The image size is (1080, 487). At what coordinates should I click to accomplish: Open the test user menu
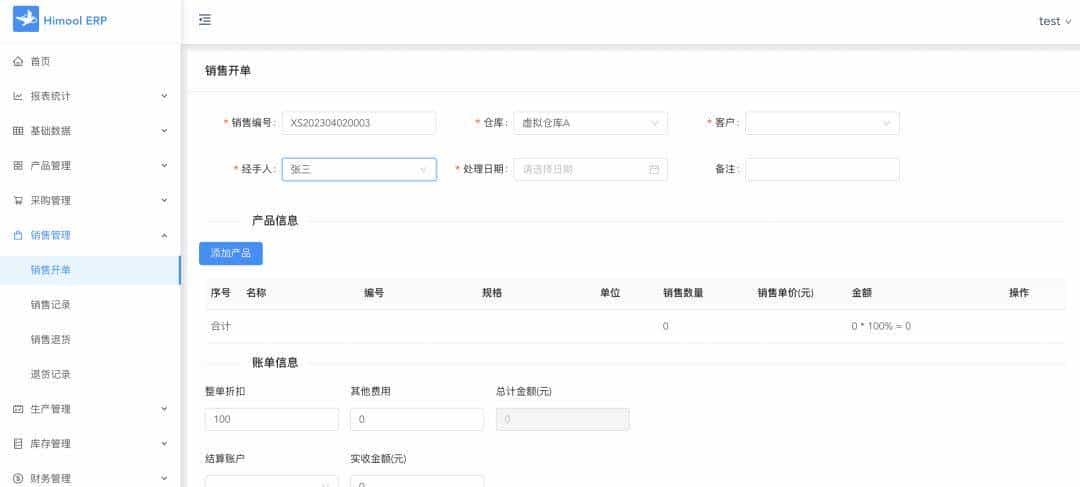tap(1055, 21)
